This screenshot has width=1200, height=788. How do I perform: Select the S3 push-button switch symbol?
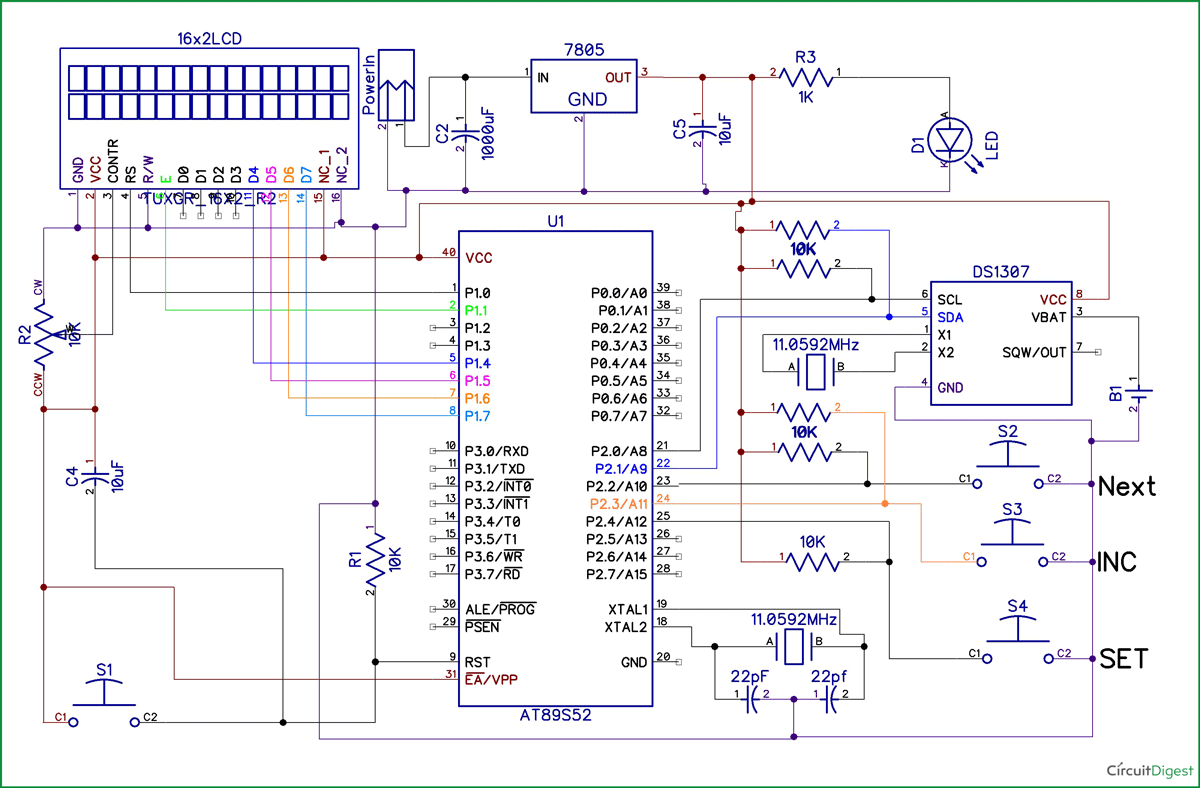click(x=1012, y=540)
